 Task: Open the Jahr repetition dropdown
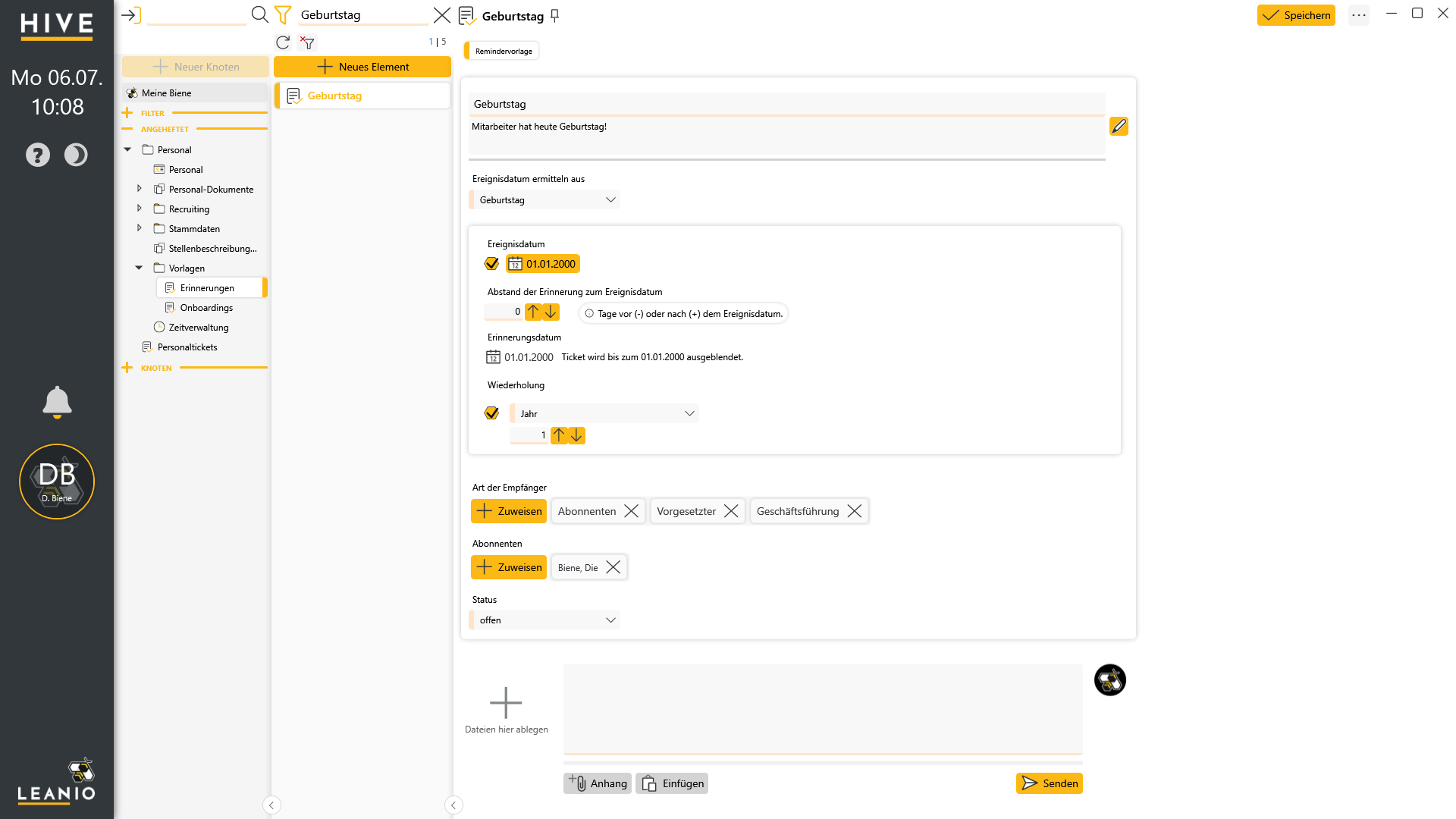(x=604, y=414)
